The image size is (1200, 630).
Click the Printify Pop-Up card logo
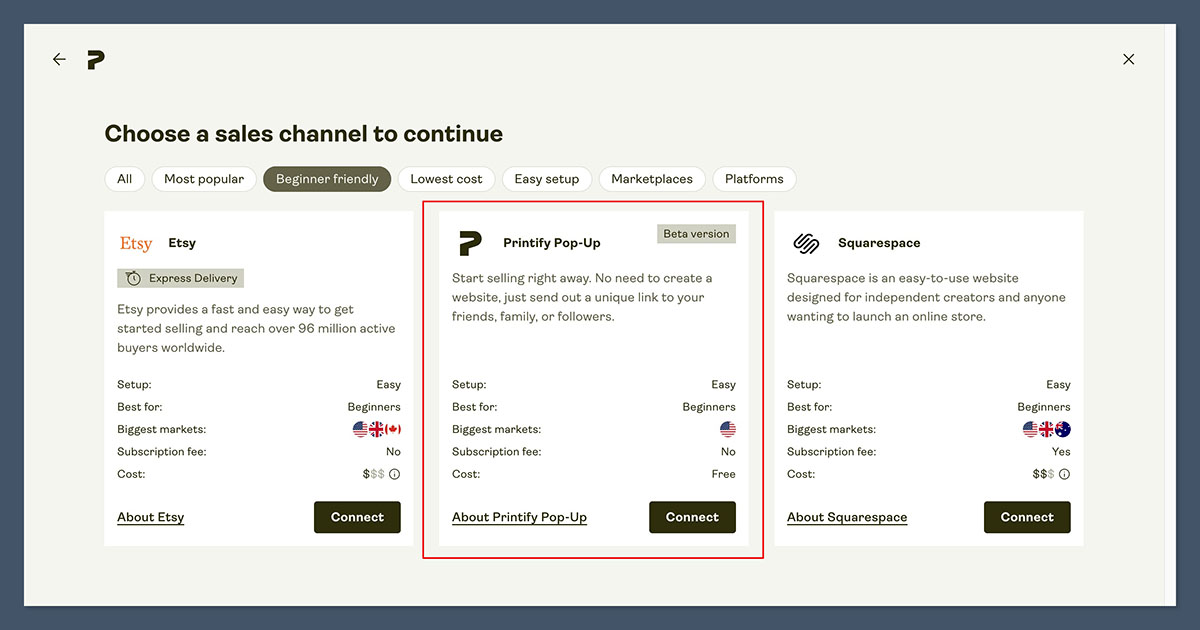coord(470,243)
